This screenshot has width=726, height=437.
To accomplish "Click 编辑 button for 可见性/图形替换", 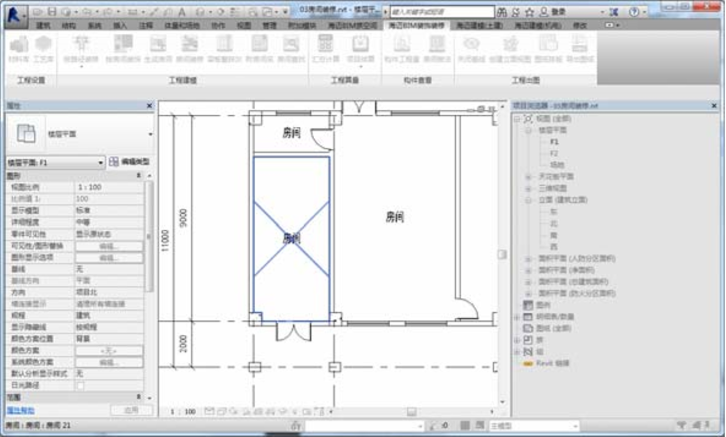I will coord(109,246).
